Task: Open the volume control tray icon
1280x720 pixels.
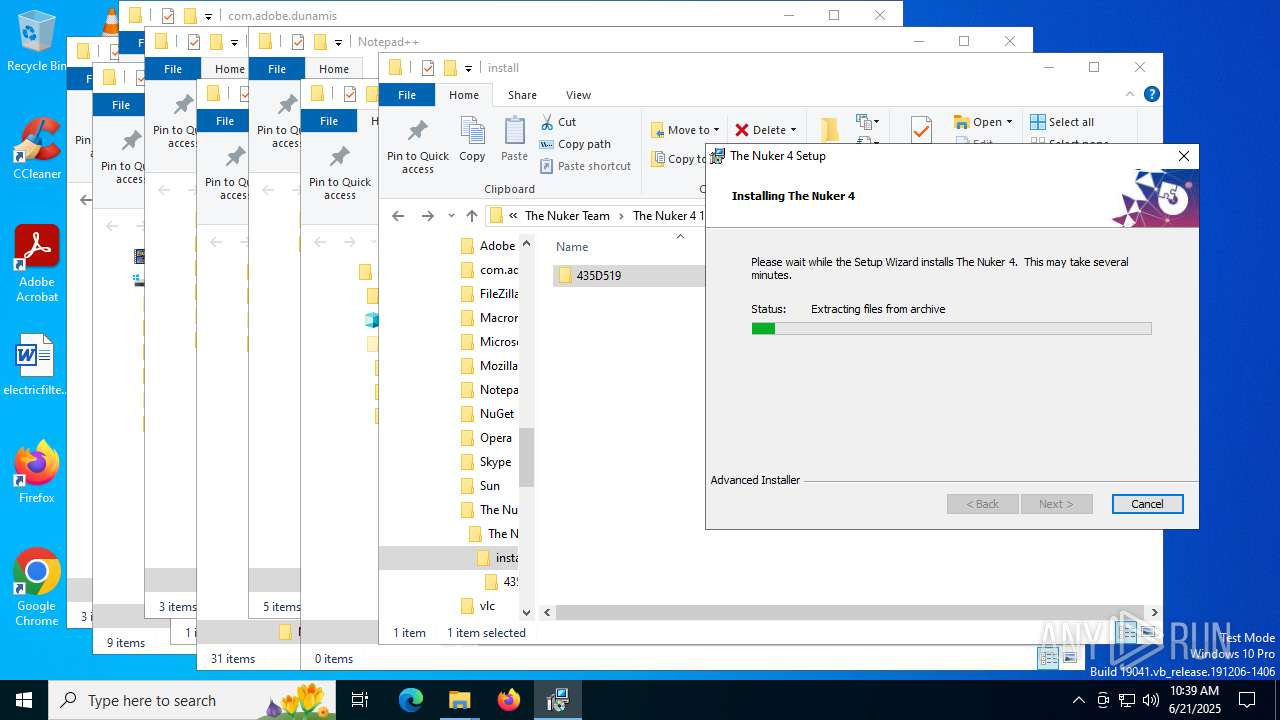Action: 1151,700
